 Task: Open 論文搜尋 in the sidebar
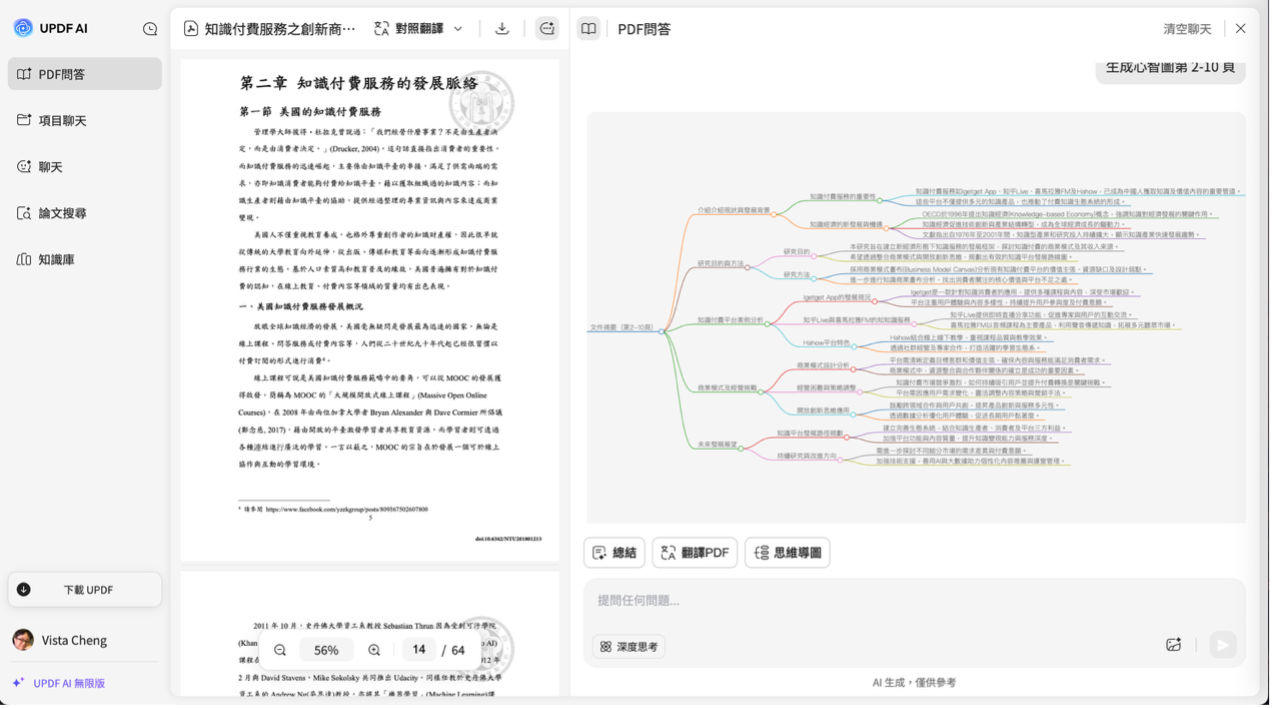point(85,213)
